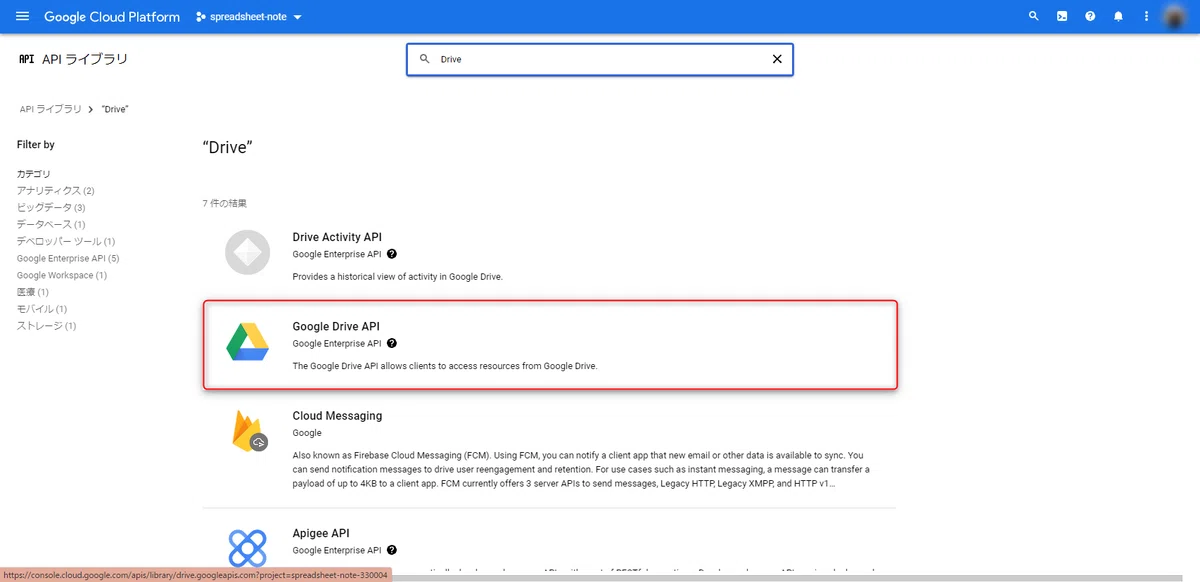Clear the search with the X button
Image resolution: width=1200 pixels, height=582 pixels.
[777, 59]
